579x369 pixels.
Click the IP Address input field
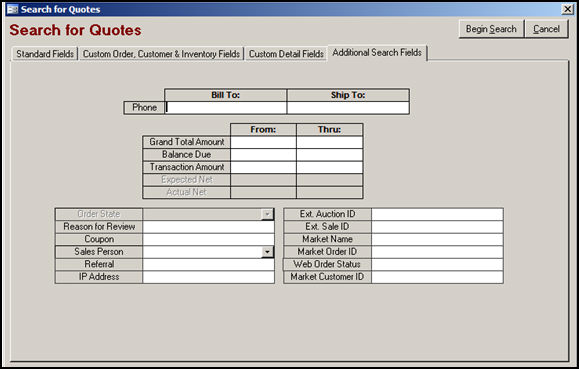point(209,277)
